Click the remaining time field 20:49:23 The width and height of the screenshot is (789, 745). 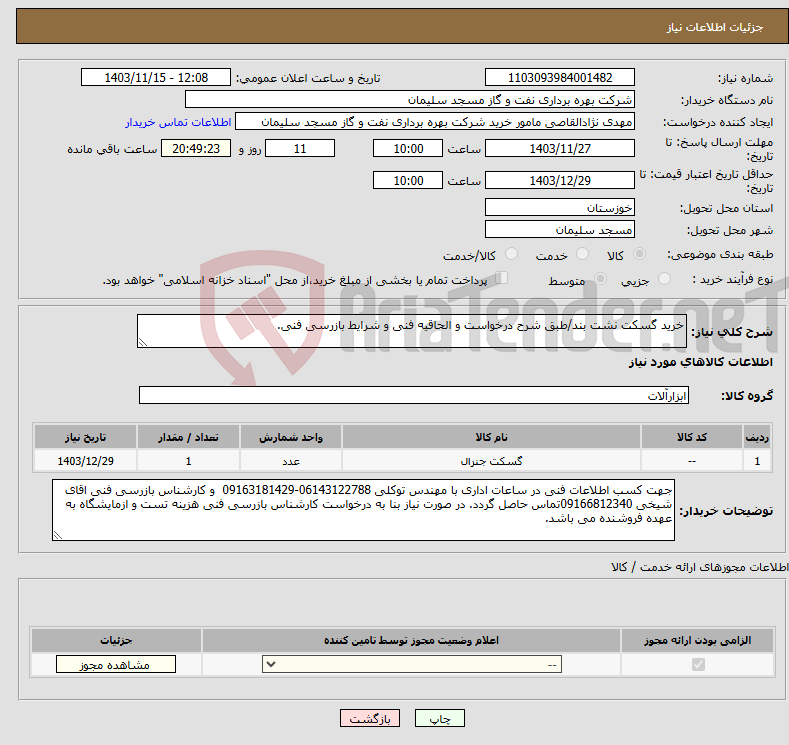(196, 148)
